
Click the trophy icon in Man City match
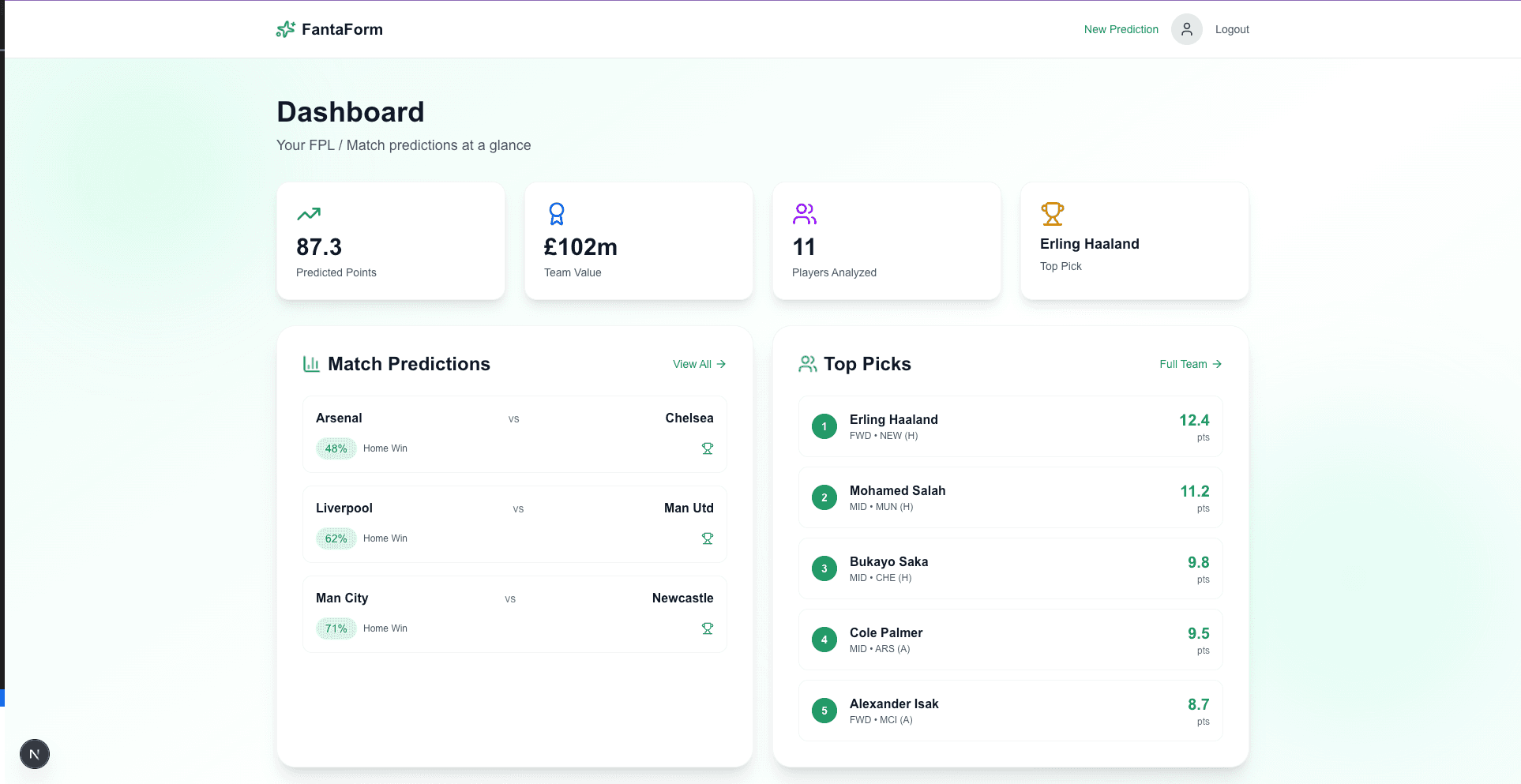coord(708,628)
